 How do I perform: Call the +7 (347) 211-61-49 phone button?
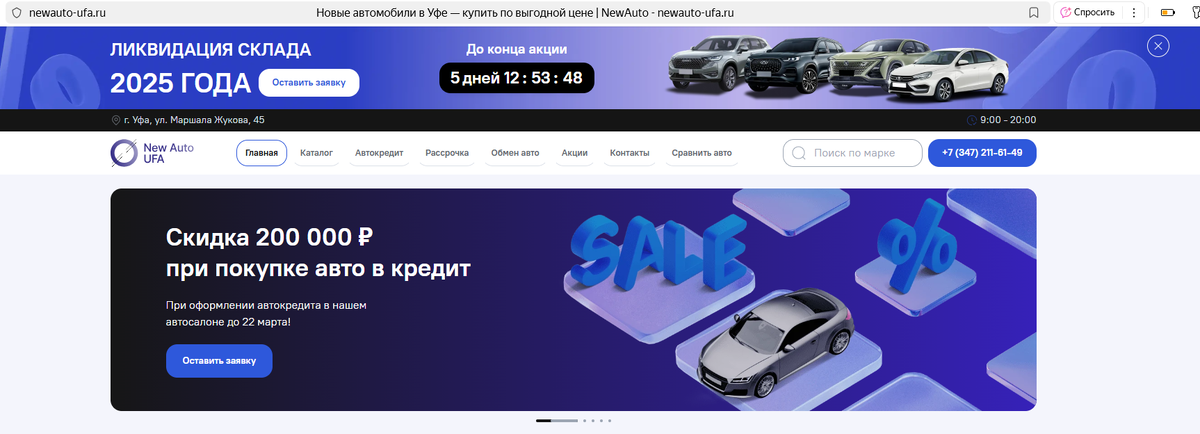tap(982, 153)
